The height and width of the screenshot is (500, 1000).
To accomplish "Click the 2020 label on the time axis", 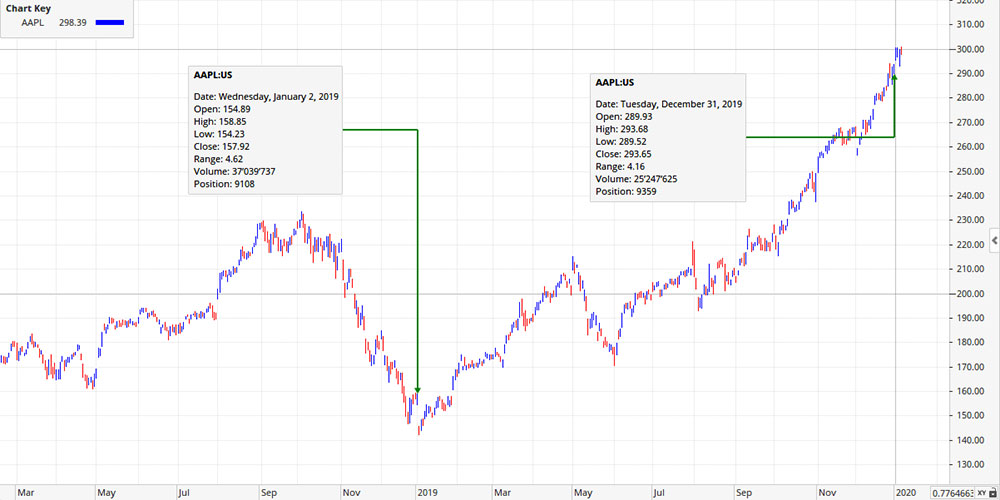I will [x=905, y=492].
